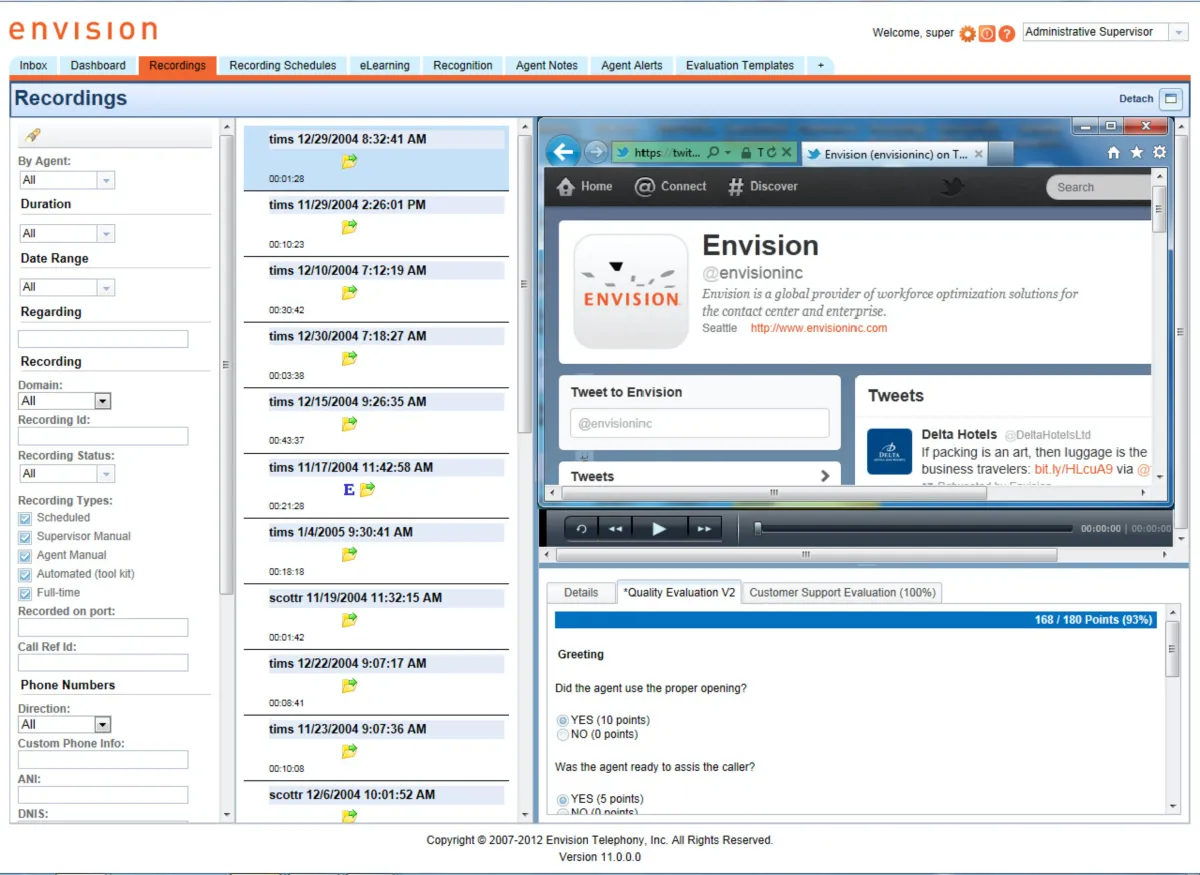
Task: Click the Envision profile logo image
Action: coord(631,291)
